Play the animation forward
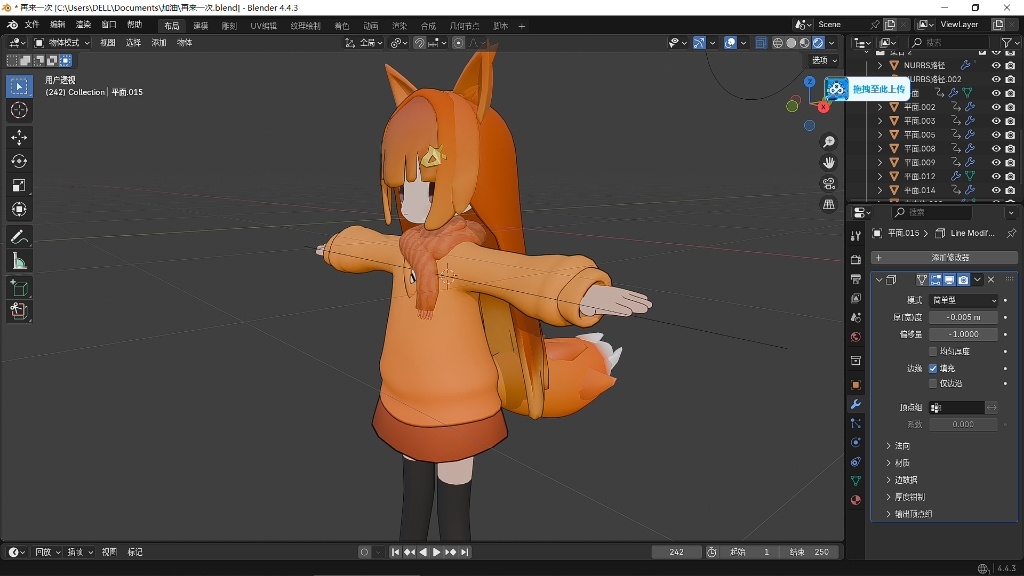This screenshot has height=576, width=1024. click(x=436, y=552)
